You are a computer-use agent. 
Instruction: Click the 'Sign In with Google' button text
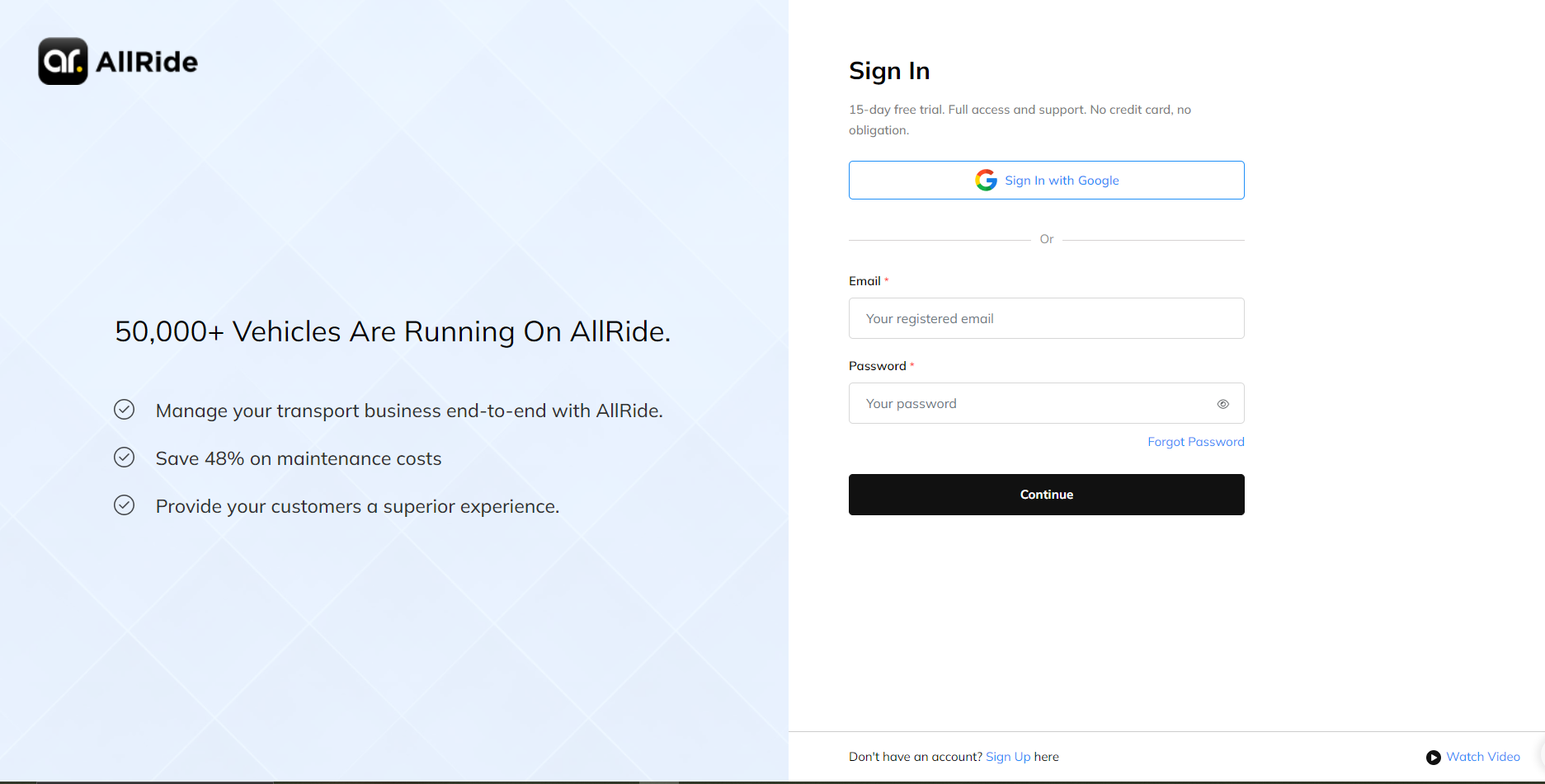point(1061,181)
